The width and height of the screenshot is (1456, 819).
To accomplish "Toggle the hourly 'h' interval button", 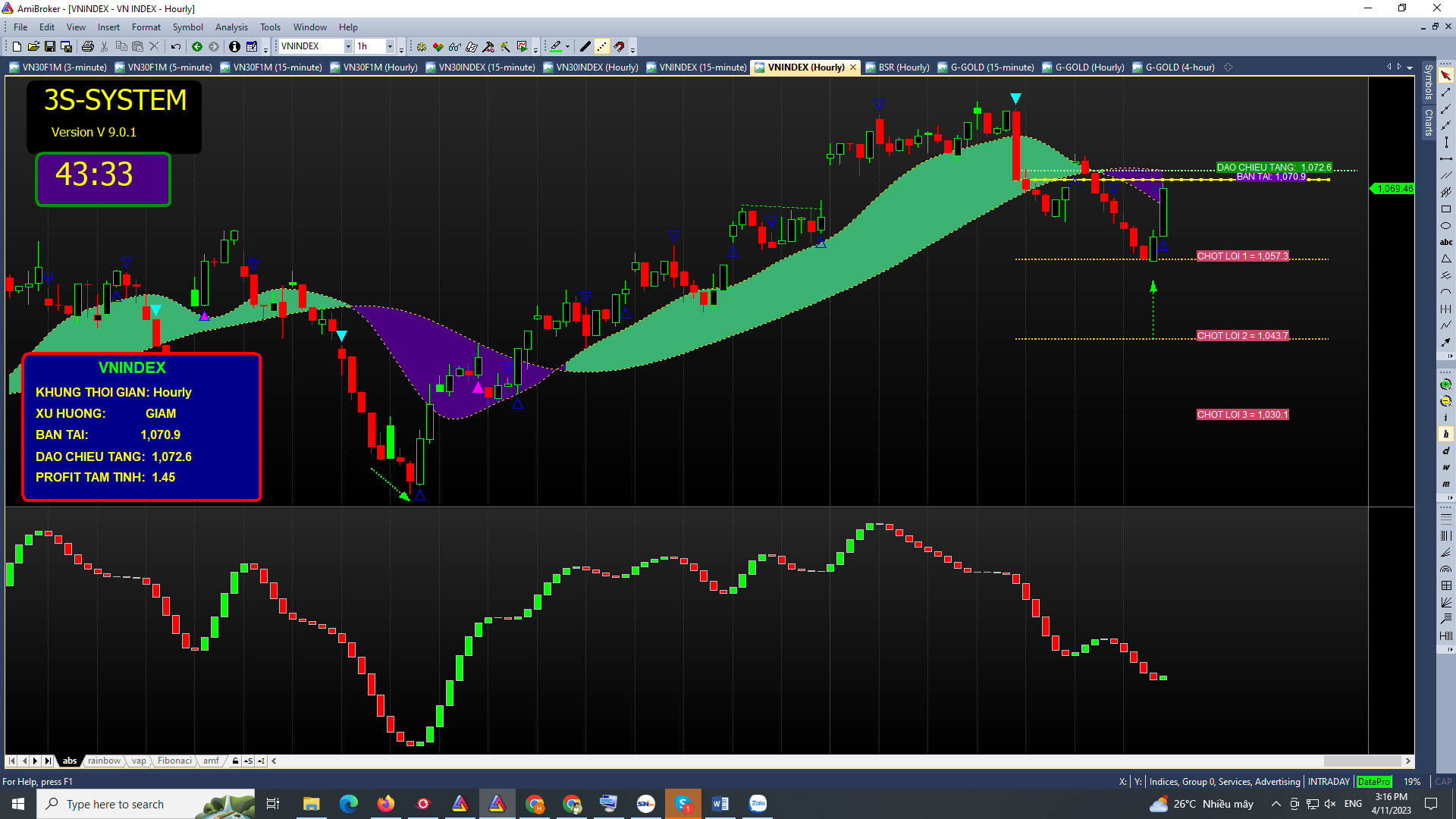I will [x=1446, y=435].
